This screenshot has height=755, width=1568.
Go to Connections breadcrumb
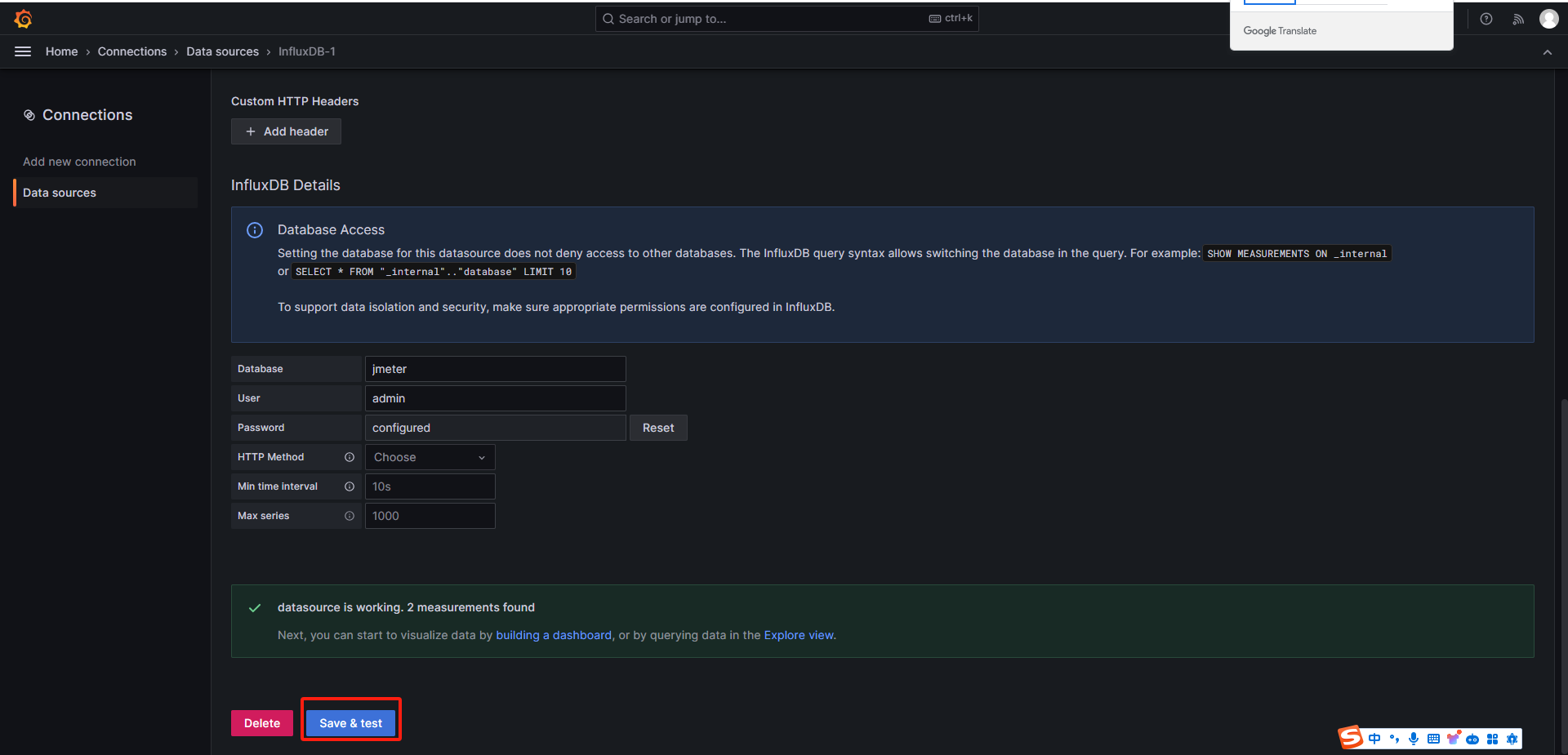[132, 51]
